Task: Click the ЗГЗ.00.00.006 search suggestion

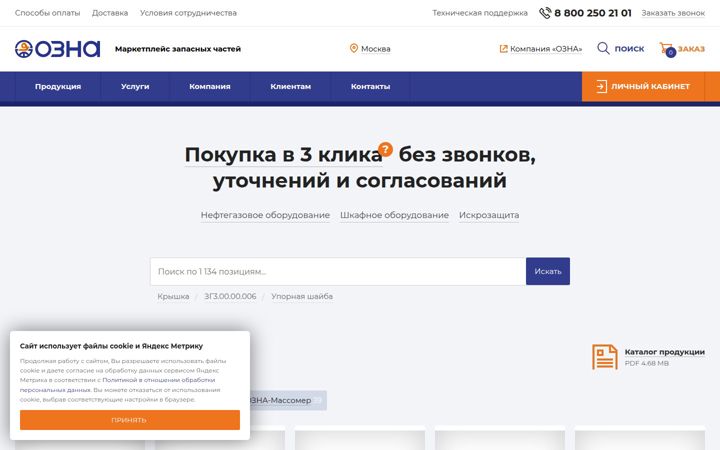Action: 230,297
